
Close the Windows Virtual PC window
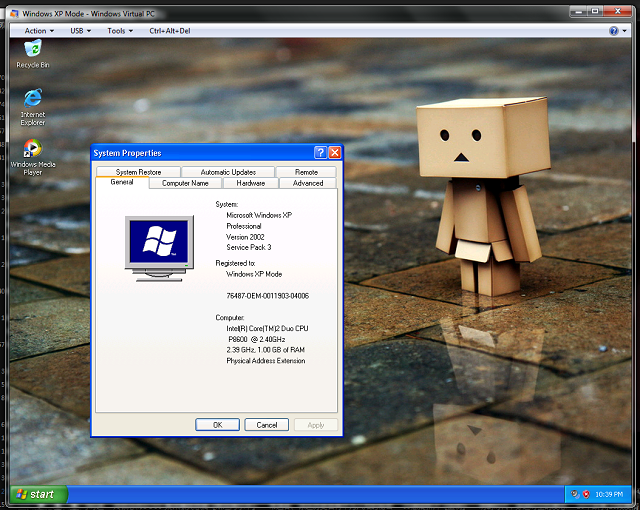618,11
